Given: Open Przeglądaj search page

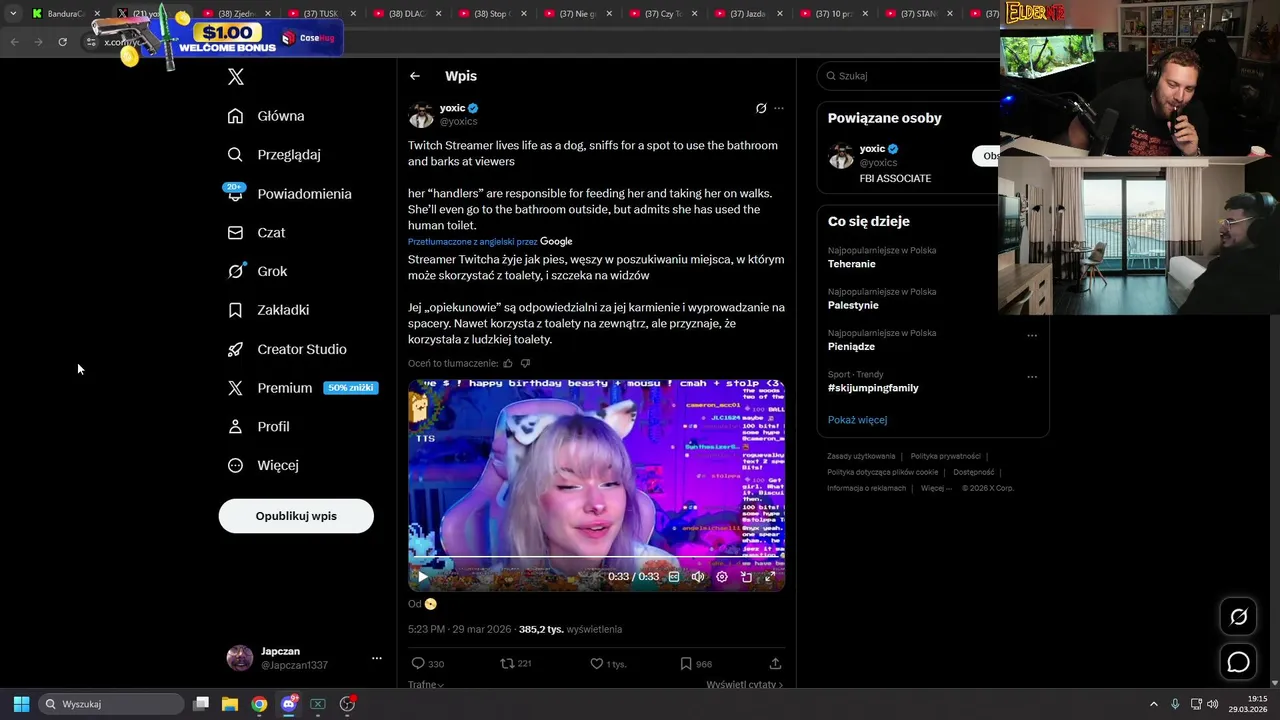Looking at the screenshot, I should 274,155.
